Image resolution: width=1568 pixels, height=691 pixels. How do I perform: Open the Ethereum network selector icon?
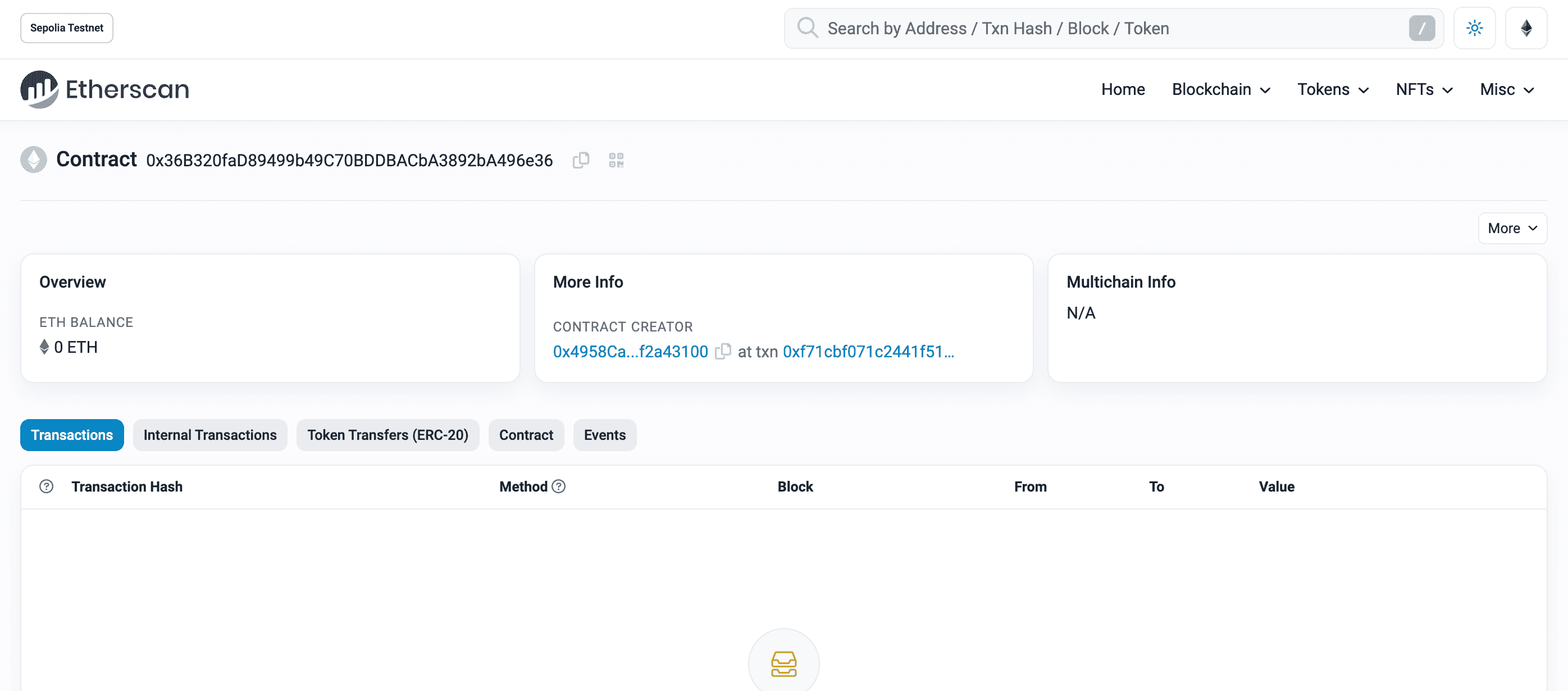pos(1526,28)
